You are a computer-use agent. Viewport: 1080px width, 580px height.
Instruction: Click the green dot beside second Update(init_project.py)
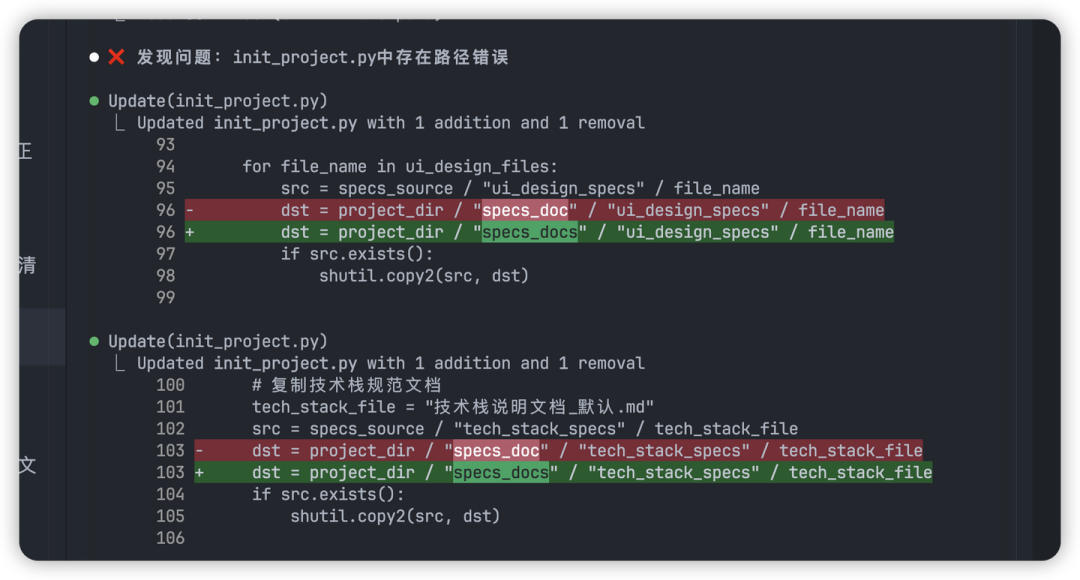[x=94, y=341]
